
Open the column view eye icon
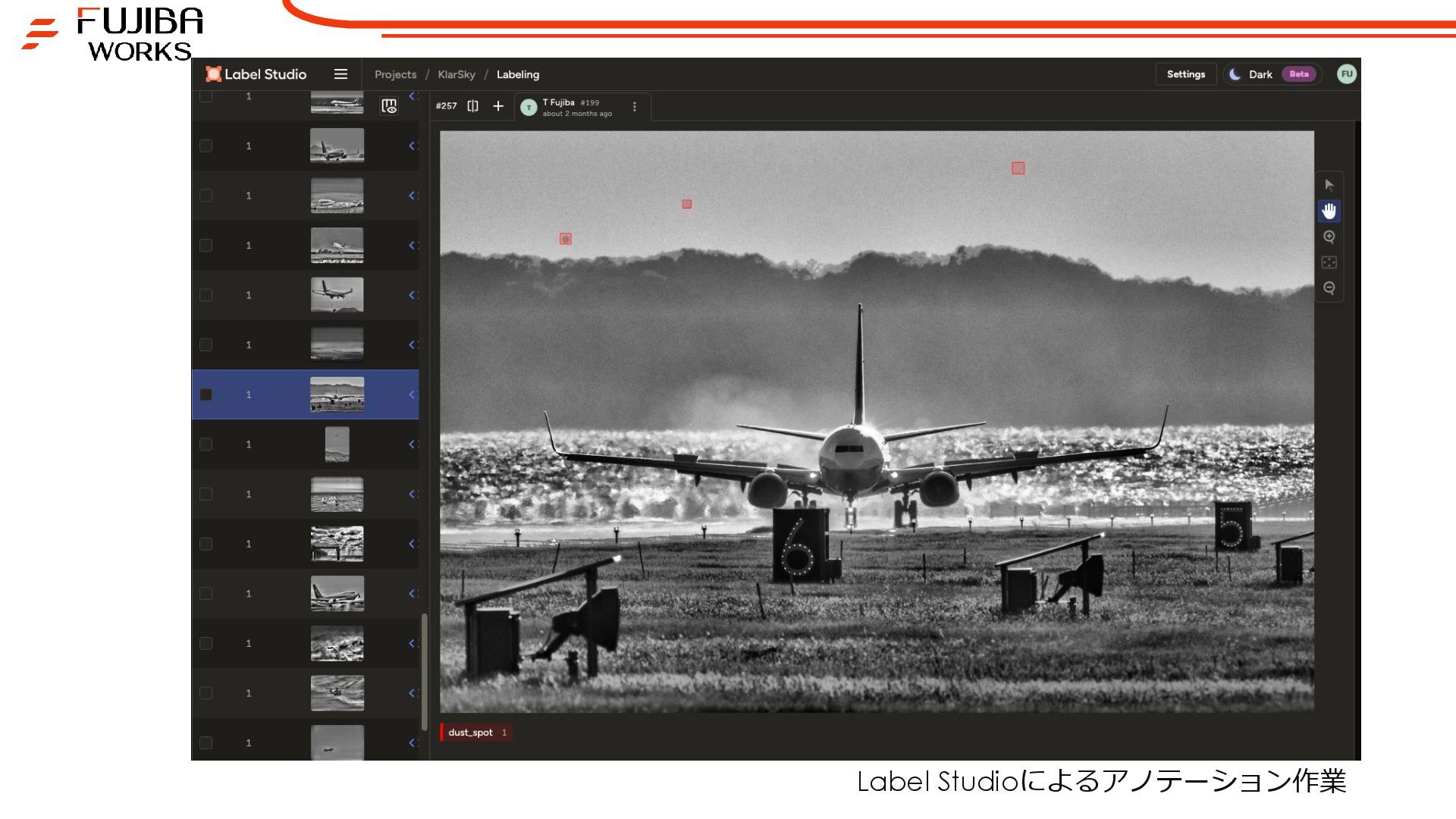[x=389, y=106]
